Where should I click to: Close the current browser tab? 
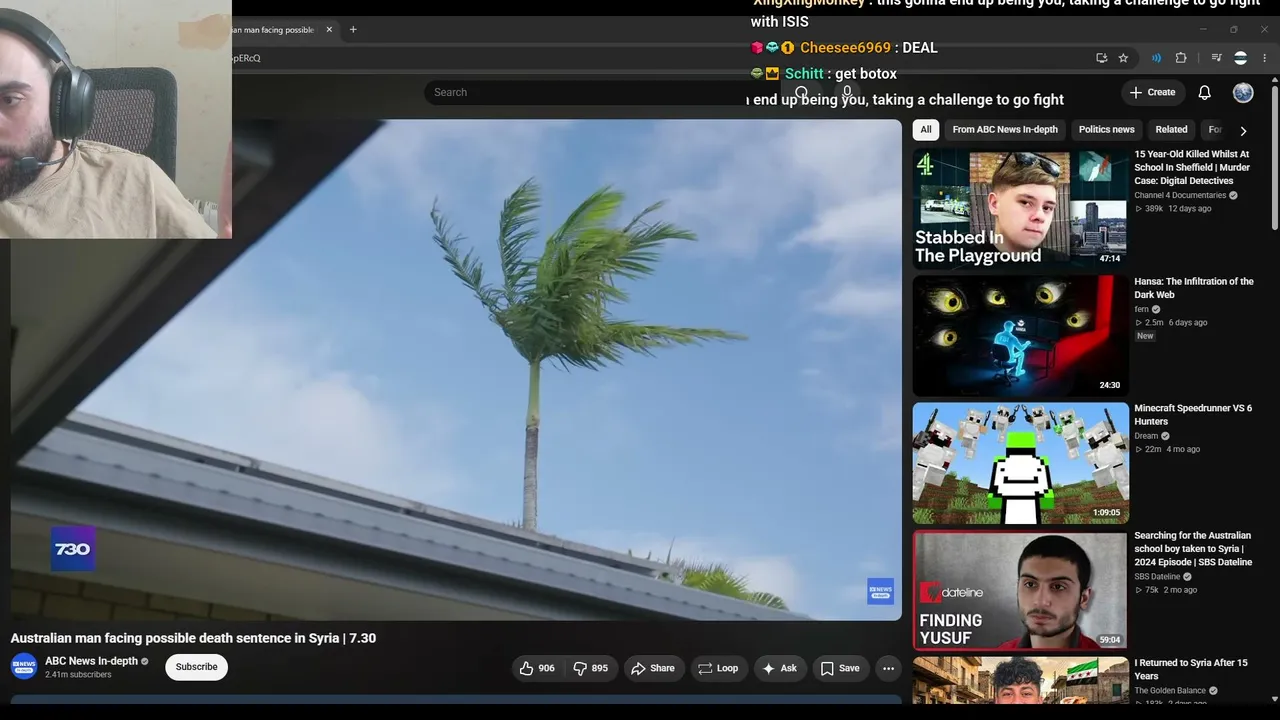[329, 30]
